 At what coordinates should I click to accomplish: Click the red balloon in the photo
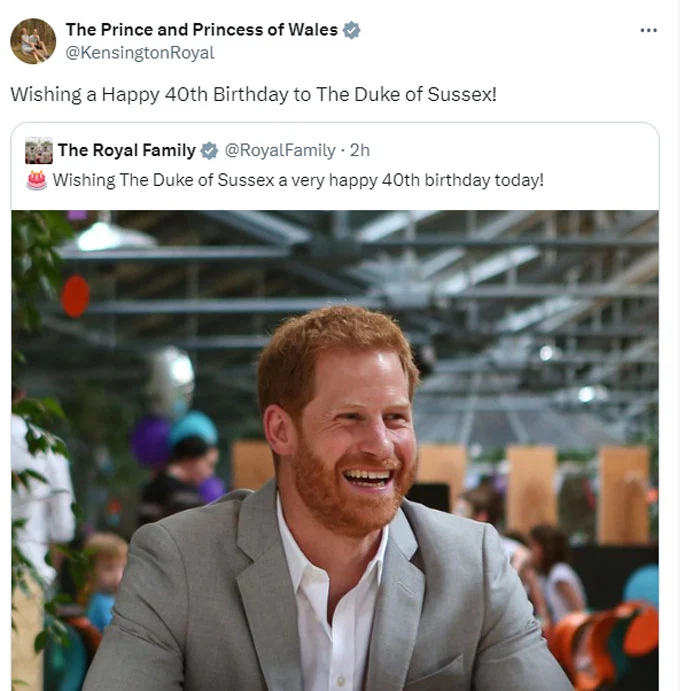pos(75,296)
